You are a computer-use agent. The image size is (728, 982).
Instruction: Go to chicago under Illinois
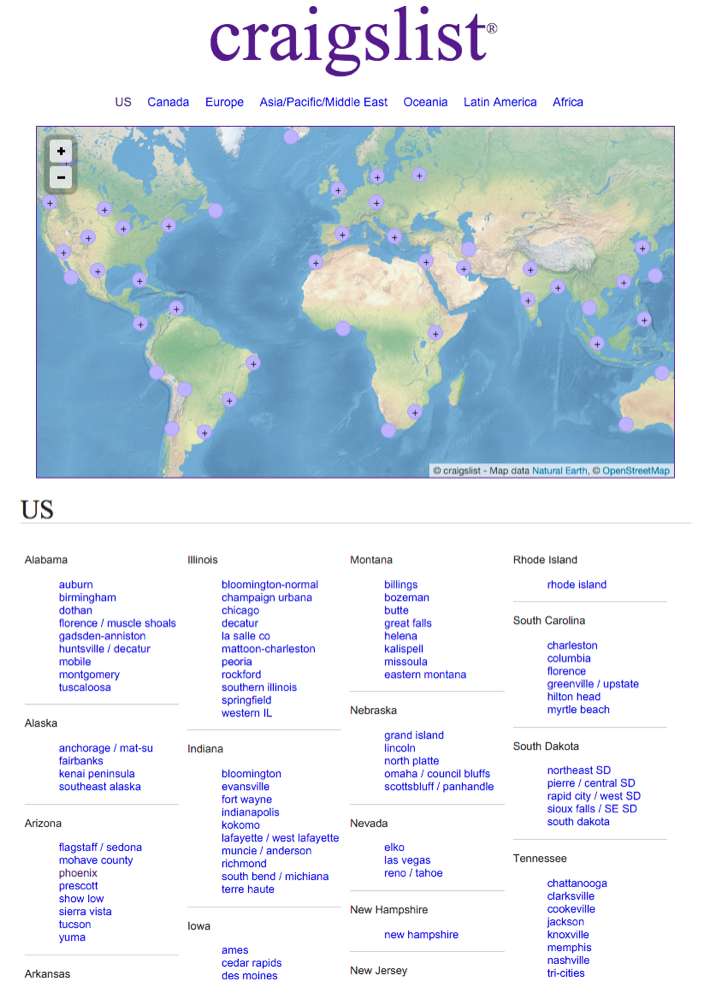point(240,610)
